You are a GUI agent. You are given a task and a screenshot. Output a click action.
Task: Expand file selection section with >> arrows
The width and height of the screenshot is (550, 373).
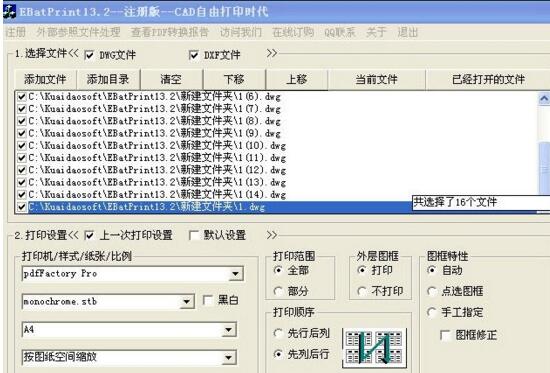[x=272, y=53]
